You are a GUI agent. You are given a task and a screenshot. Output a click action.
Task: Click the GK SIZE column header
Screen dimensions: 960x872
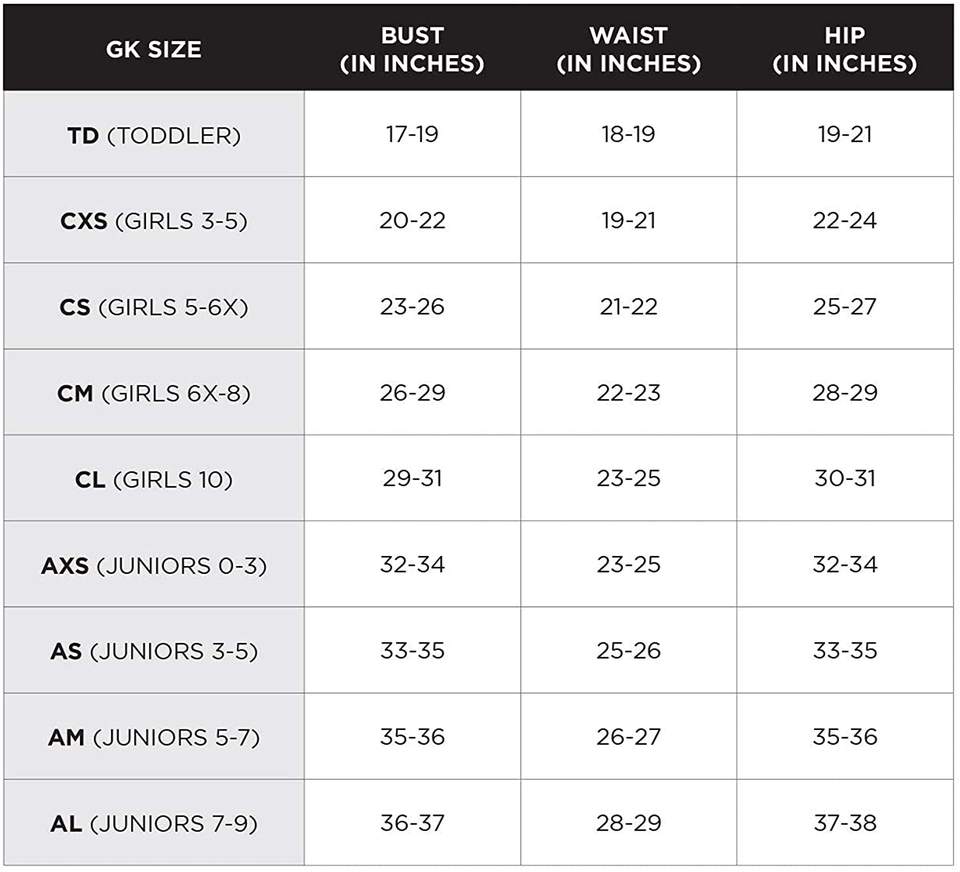[x=154, y=49]
